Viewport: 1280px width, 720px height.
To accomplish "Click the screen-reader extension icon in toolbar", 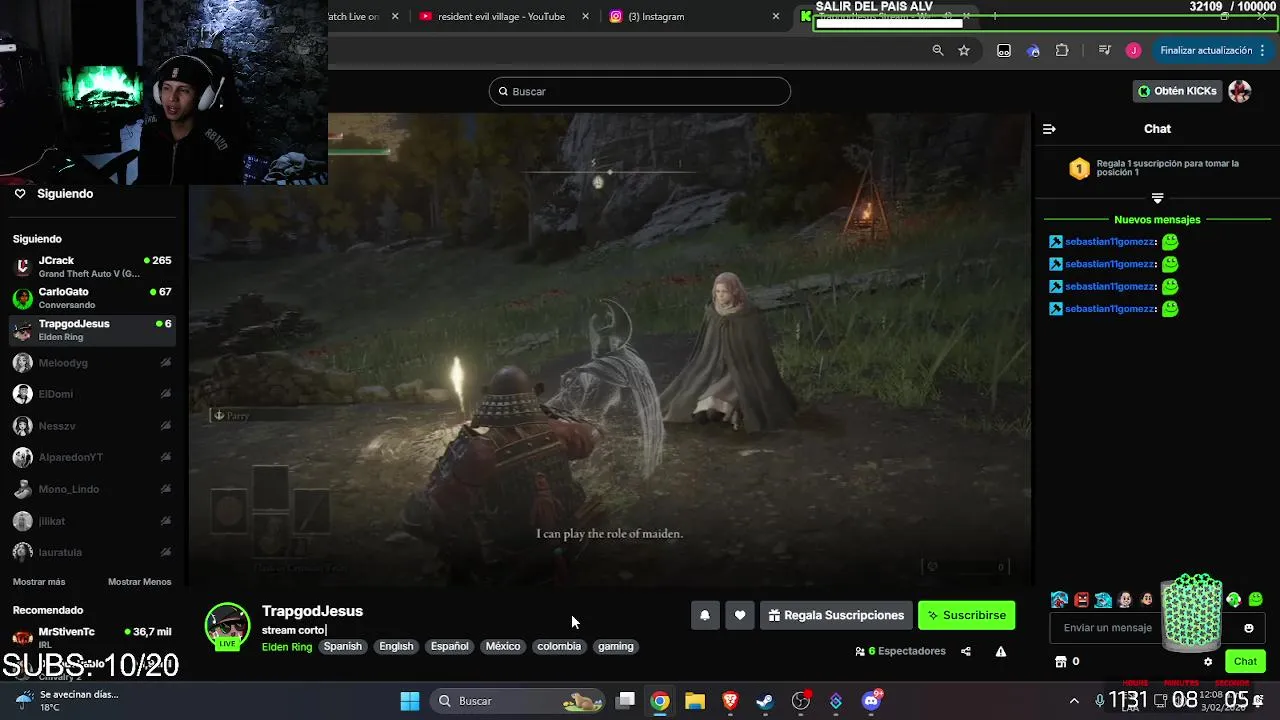I will 1004,50.
